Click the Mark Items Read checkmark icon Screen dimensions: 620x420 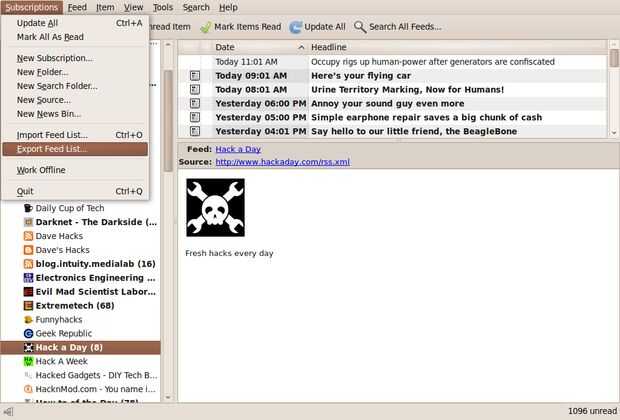click(x=206, y=27)
